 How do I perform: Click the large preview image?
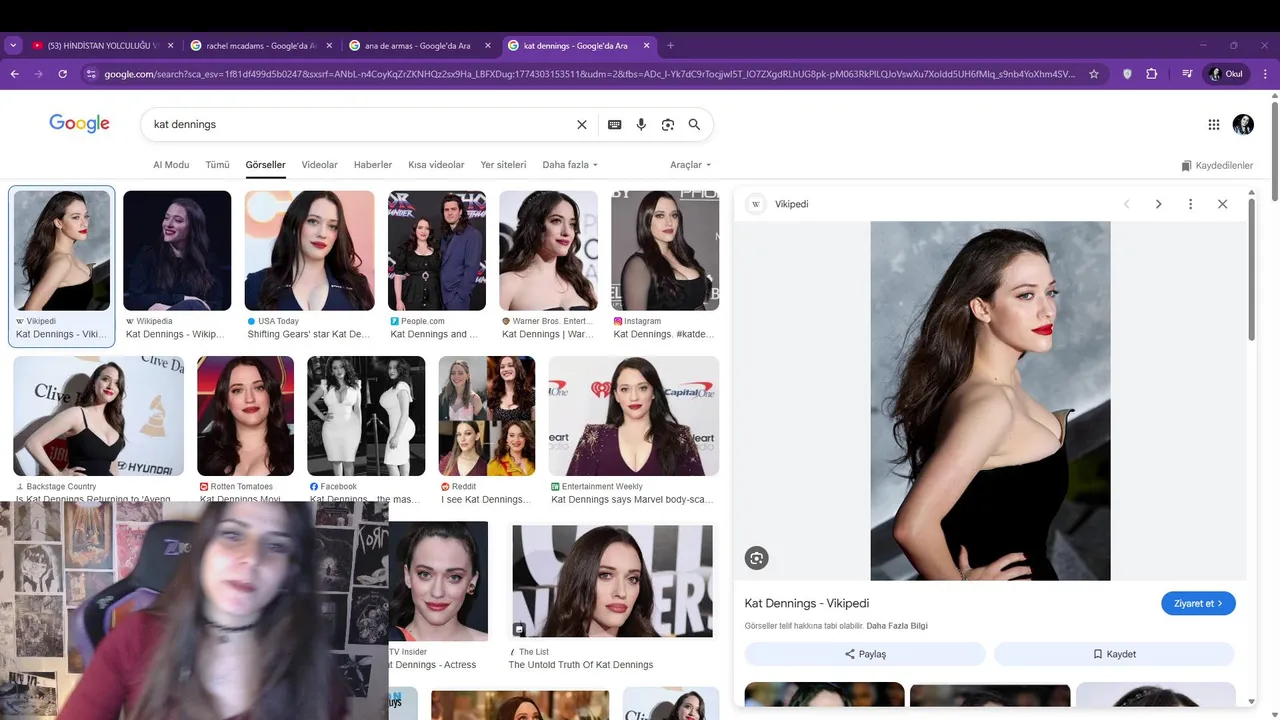(x=990, y=401)
